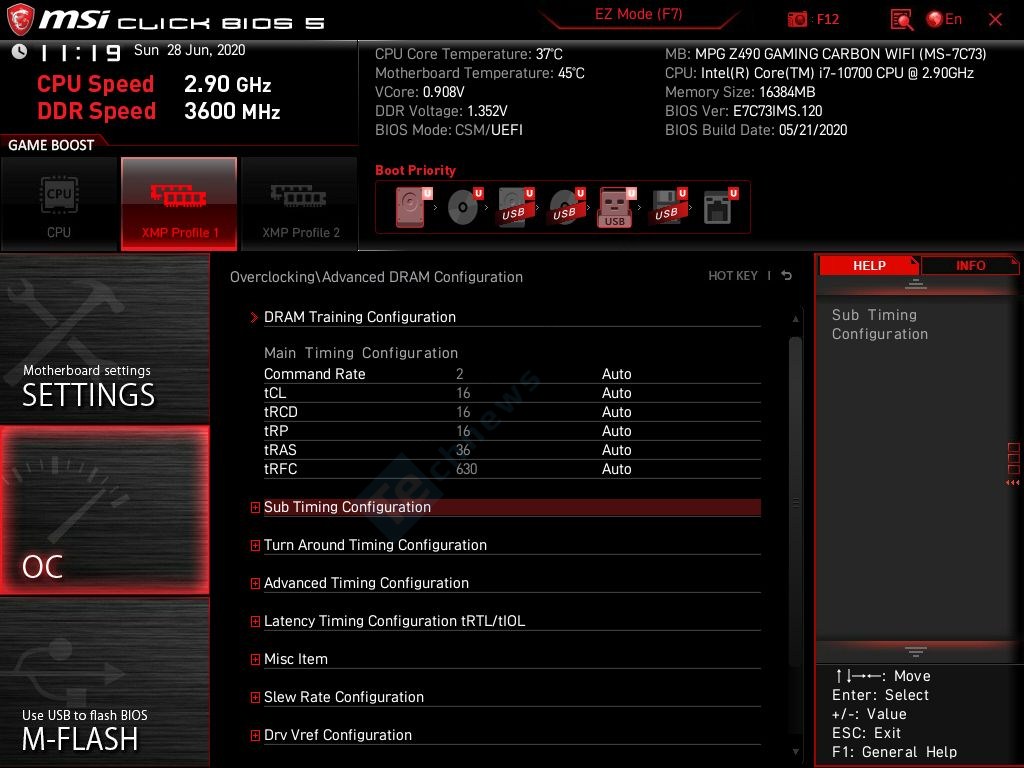Edit the tRCD Auto value field
The height and width of the screenshot is (768, 1024).
point(616,411)
